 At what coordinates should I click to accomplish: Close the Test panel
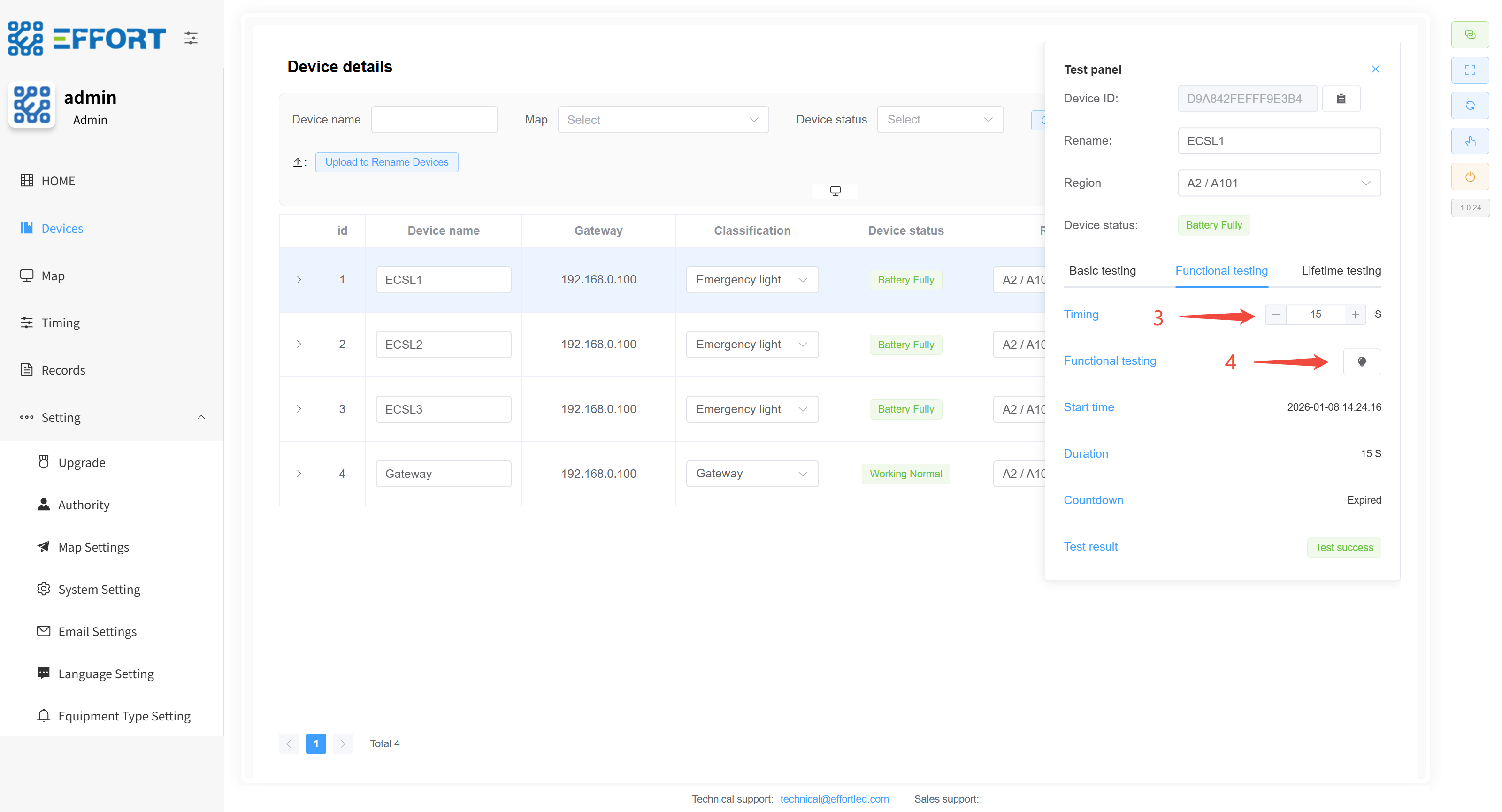pyautogui.click(x=1375, y=69)
